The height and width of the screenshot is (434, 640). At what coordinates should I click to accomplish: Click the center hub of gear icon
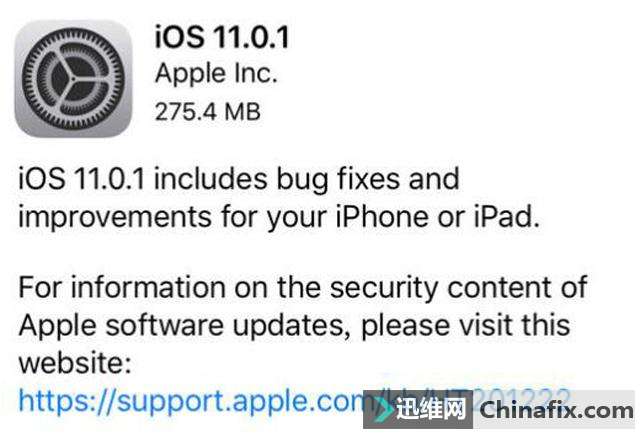[x=73, y=78]
